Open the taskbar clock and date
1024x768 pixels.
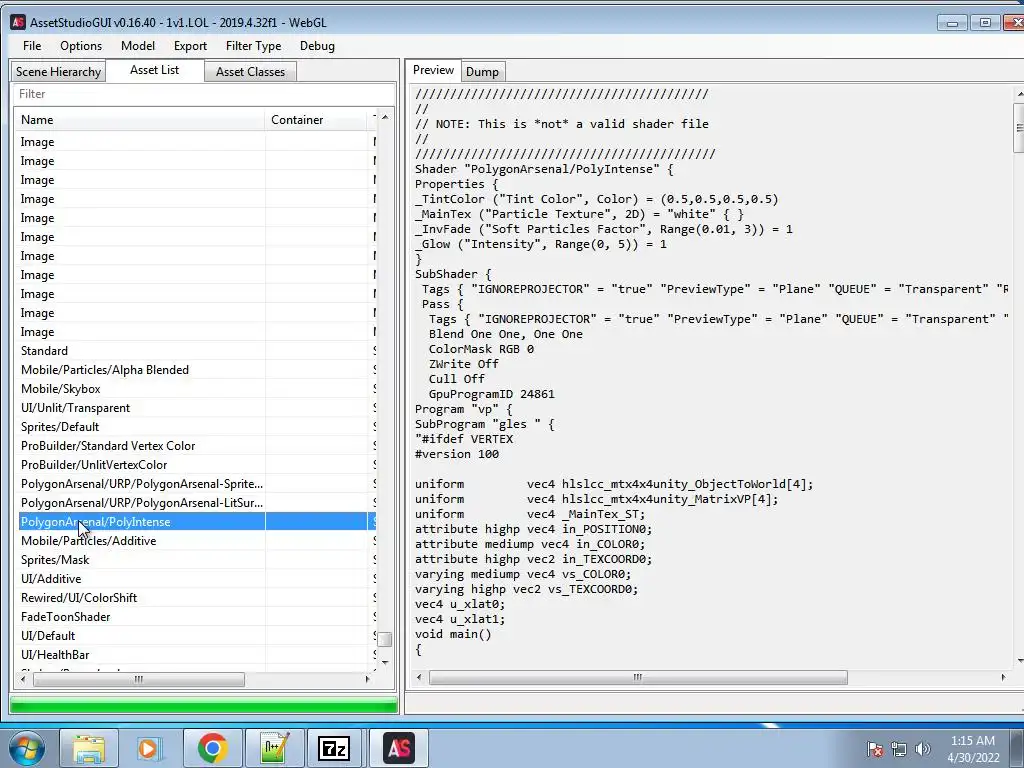[x=973, y=749]
